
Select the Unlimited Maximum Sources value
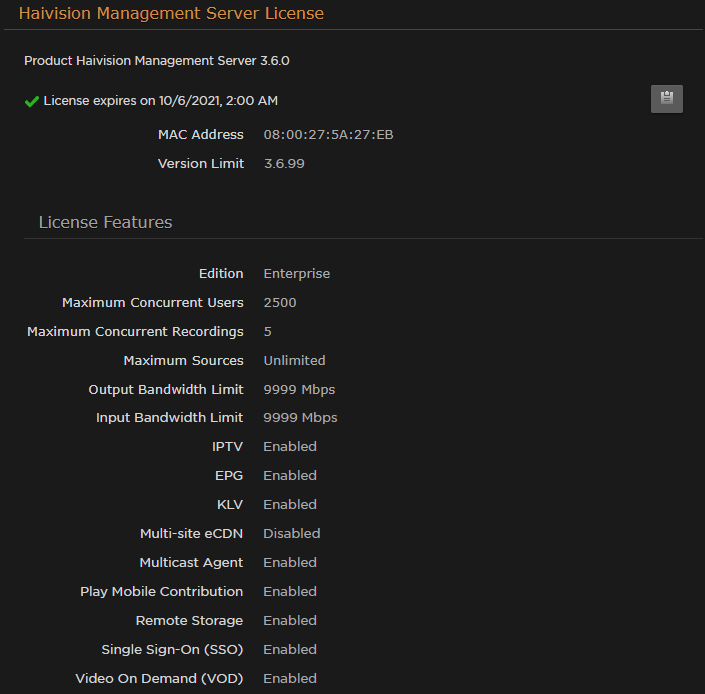294,361
